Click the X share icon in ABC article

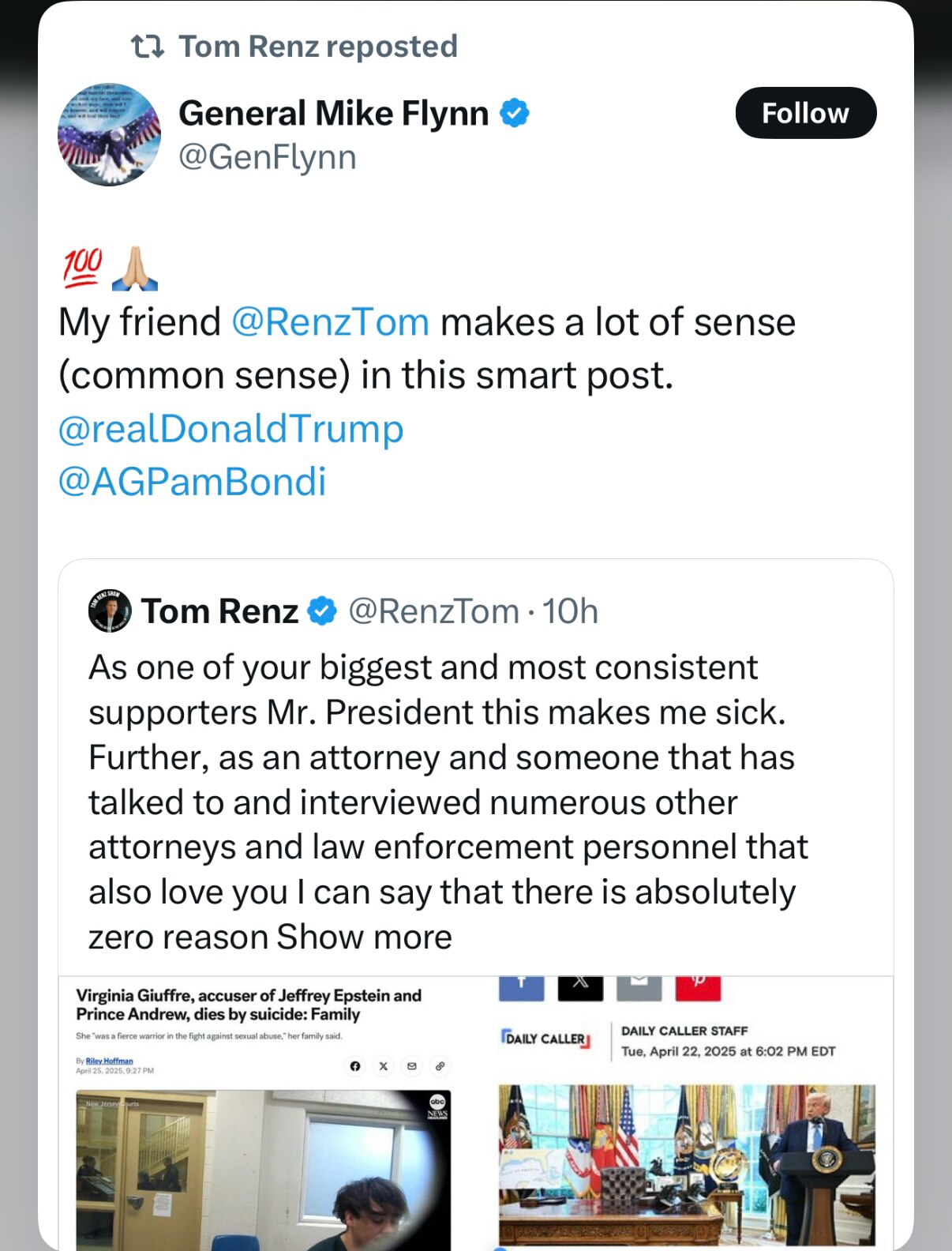click(384, 1066)
